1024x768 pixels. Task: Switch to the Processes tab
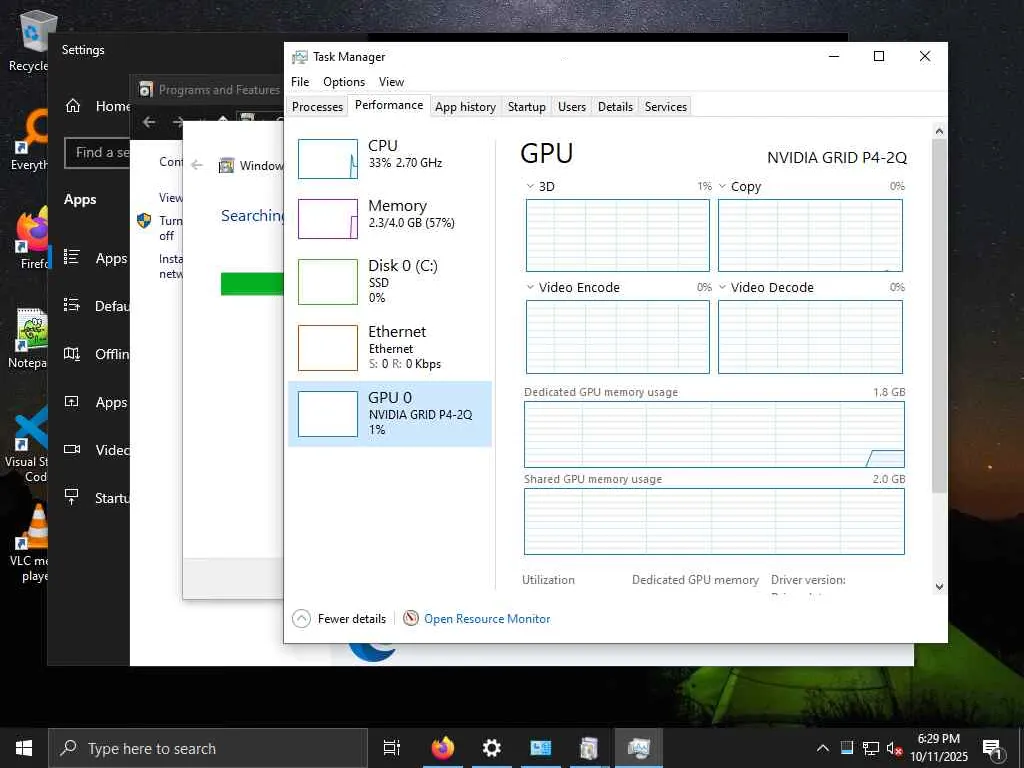pos(317,106)
